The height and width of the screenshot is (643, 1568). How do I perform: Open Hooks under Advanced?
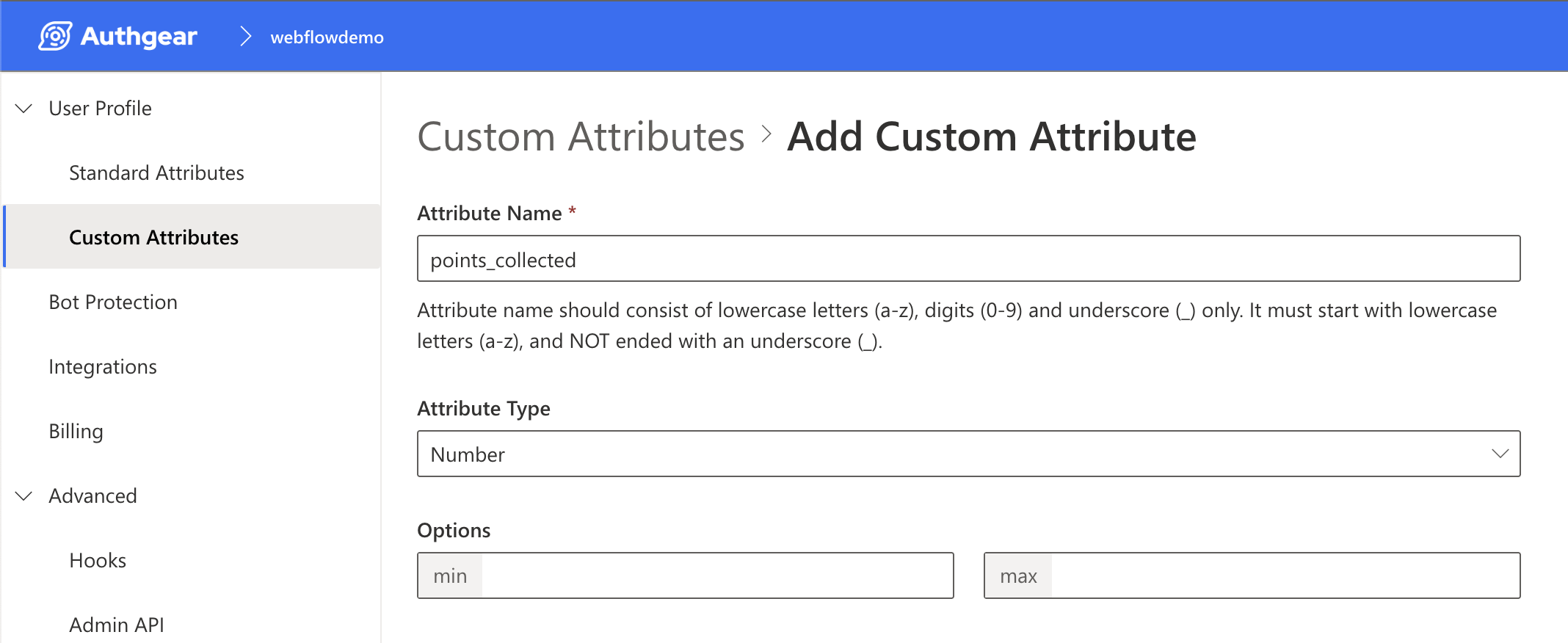(x=98, y=561)
